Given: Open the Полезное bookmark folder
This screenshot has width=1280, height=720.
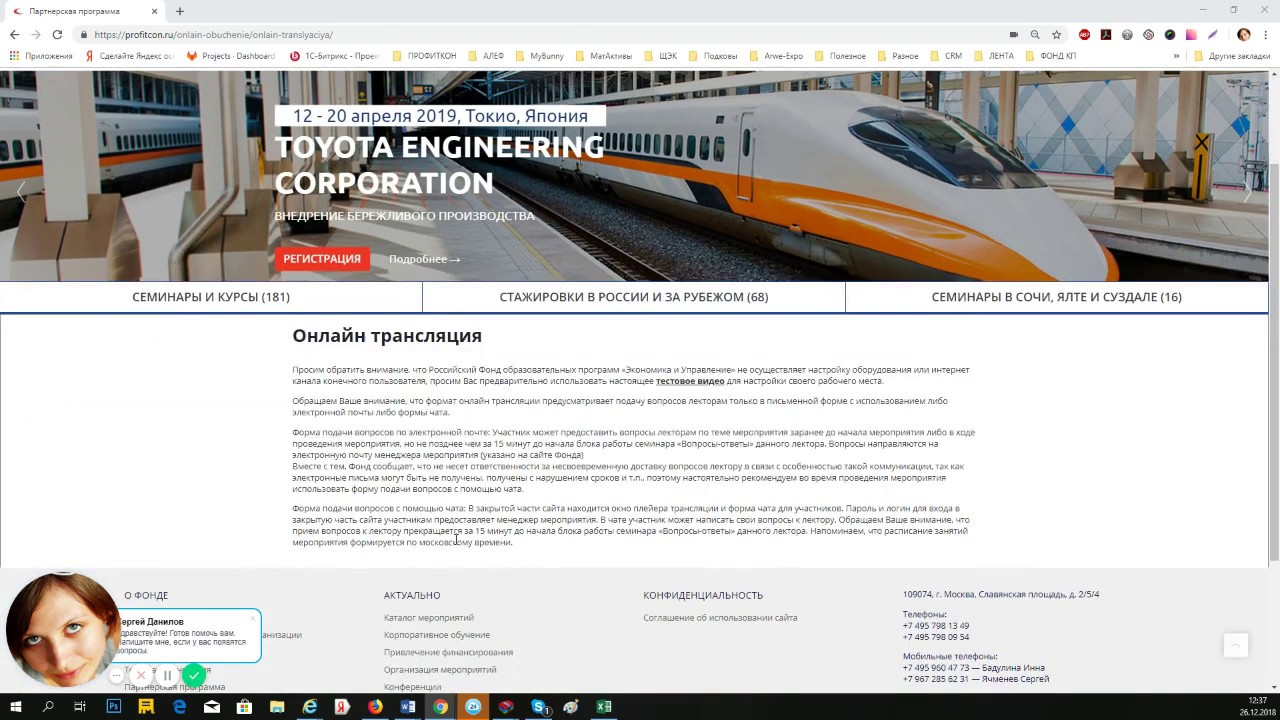Looking at the screenshot, I should pyautogui.click(x=840, y=56).
